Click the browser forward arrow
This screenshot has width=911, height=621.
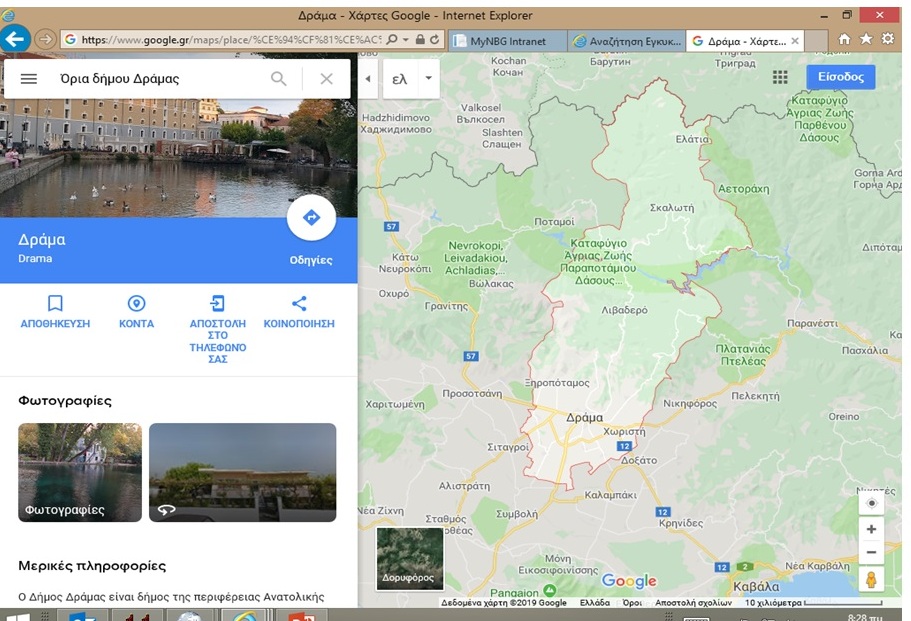click(x=45, y=40)
